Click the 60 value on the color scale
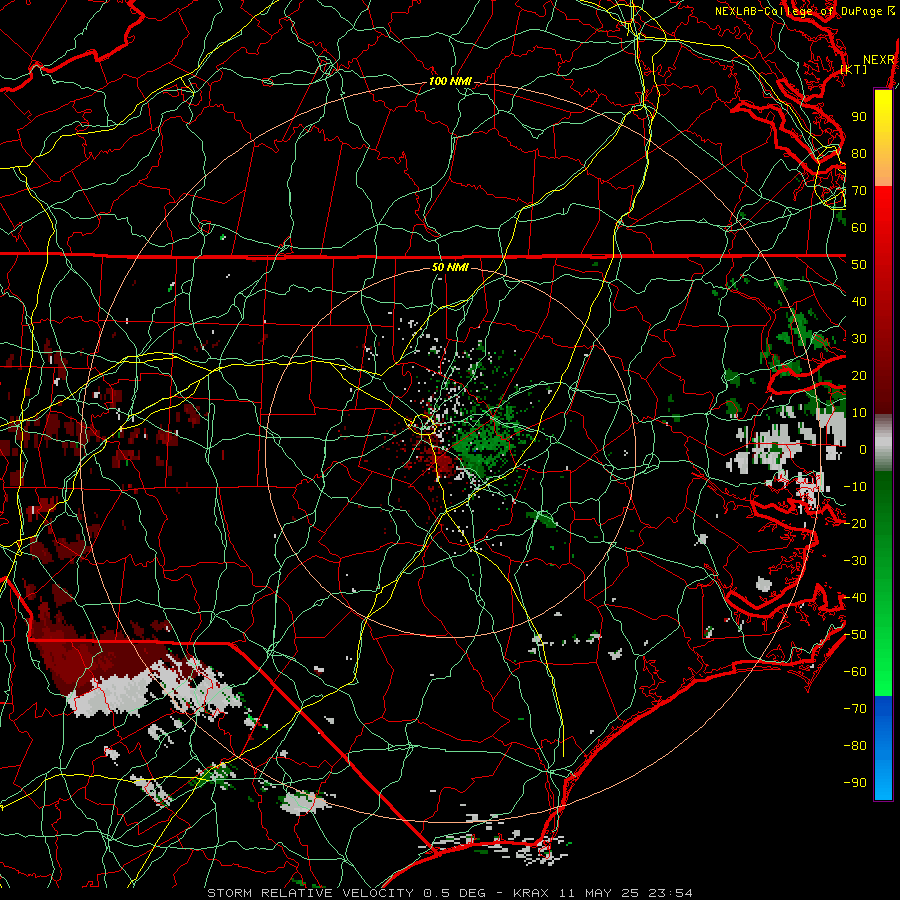This screenshot has width=900, height=900. click(x=859, y=227)
